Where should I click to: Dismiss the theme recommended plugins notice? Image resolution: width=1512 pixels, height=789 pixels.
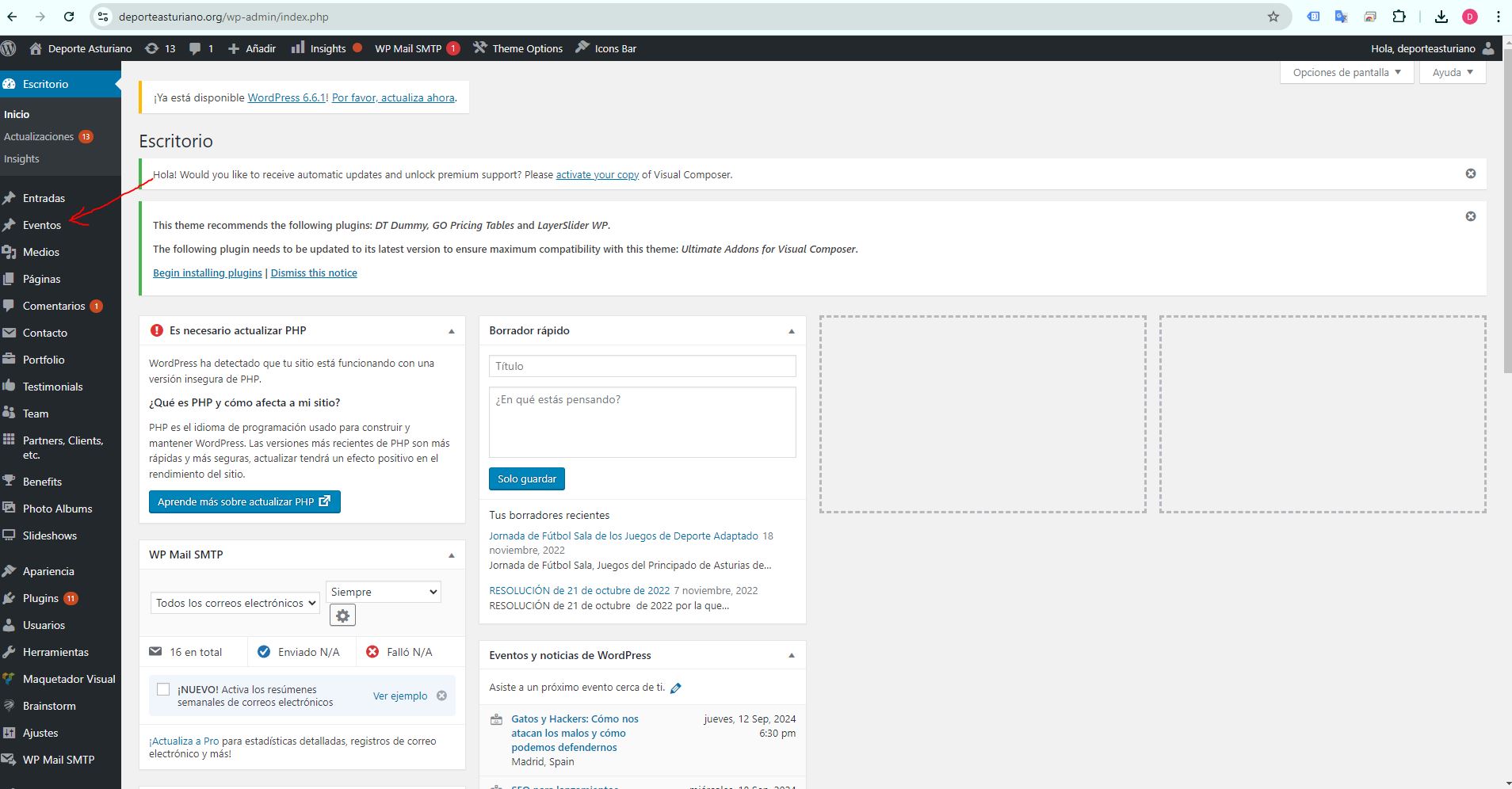point(1471,216)
